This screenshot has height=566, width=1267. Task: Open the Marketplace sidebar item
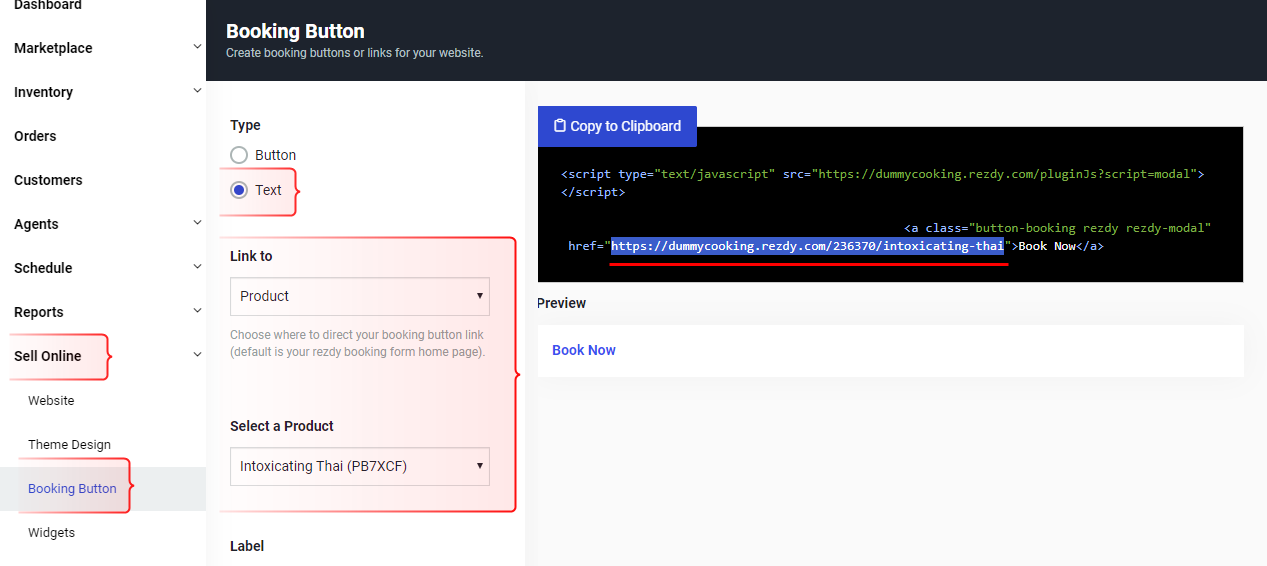[53, 48]
